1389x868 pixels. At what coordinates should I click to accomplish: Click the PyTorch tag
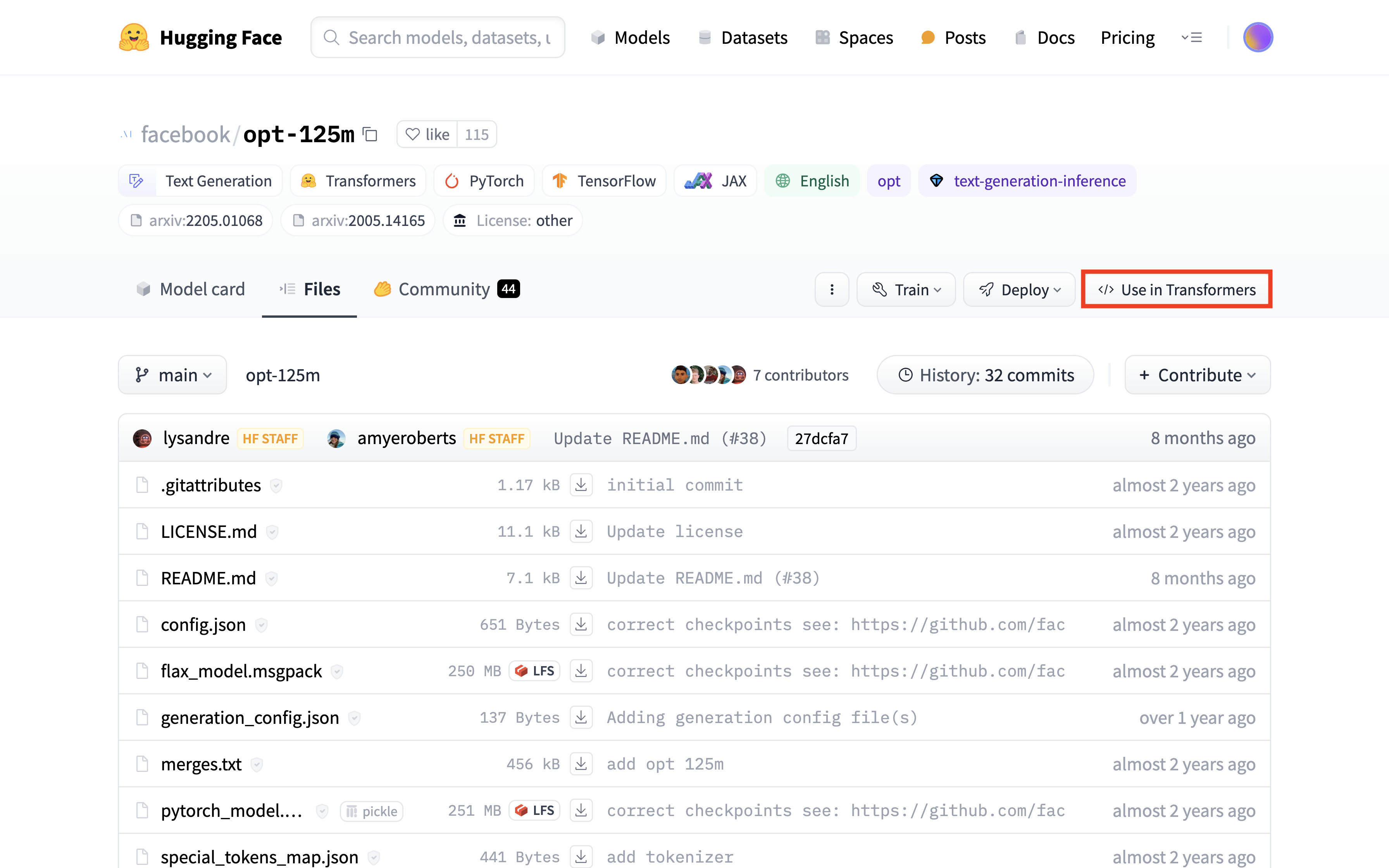pyautogui.click(x=484, y=181)
